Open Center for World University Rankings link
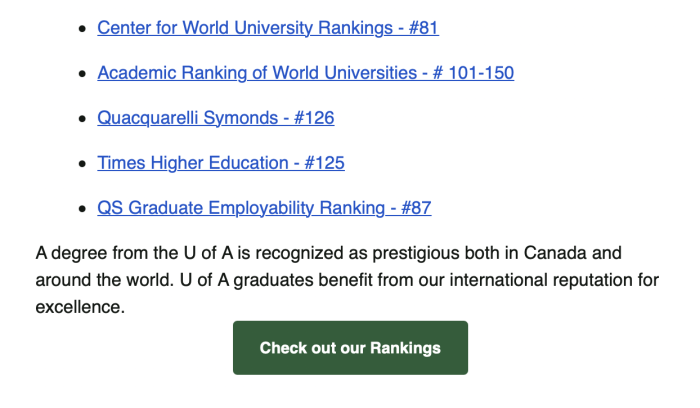The image size is (700, 408). click(x=268, y=28)
